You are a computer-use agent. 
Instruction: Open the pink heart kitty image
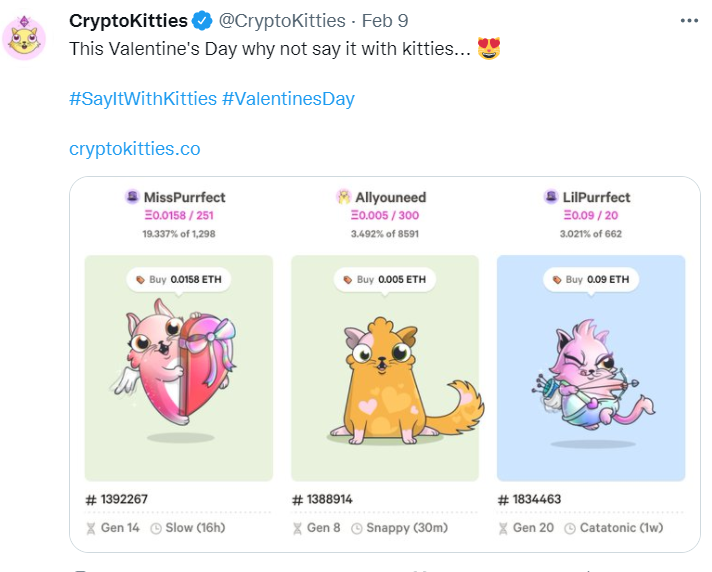(178, 370)
